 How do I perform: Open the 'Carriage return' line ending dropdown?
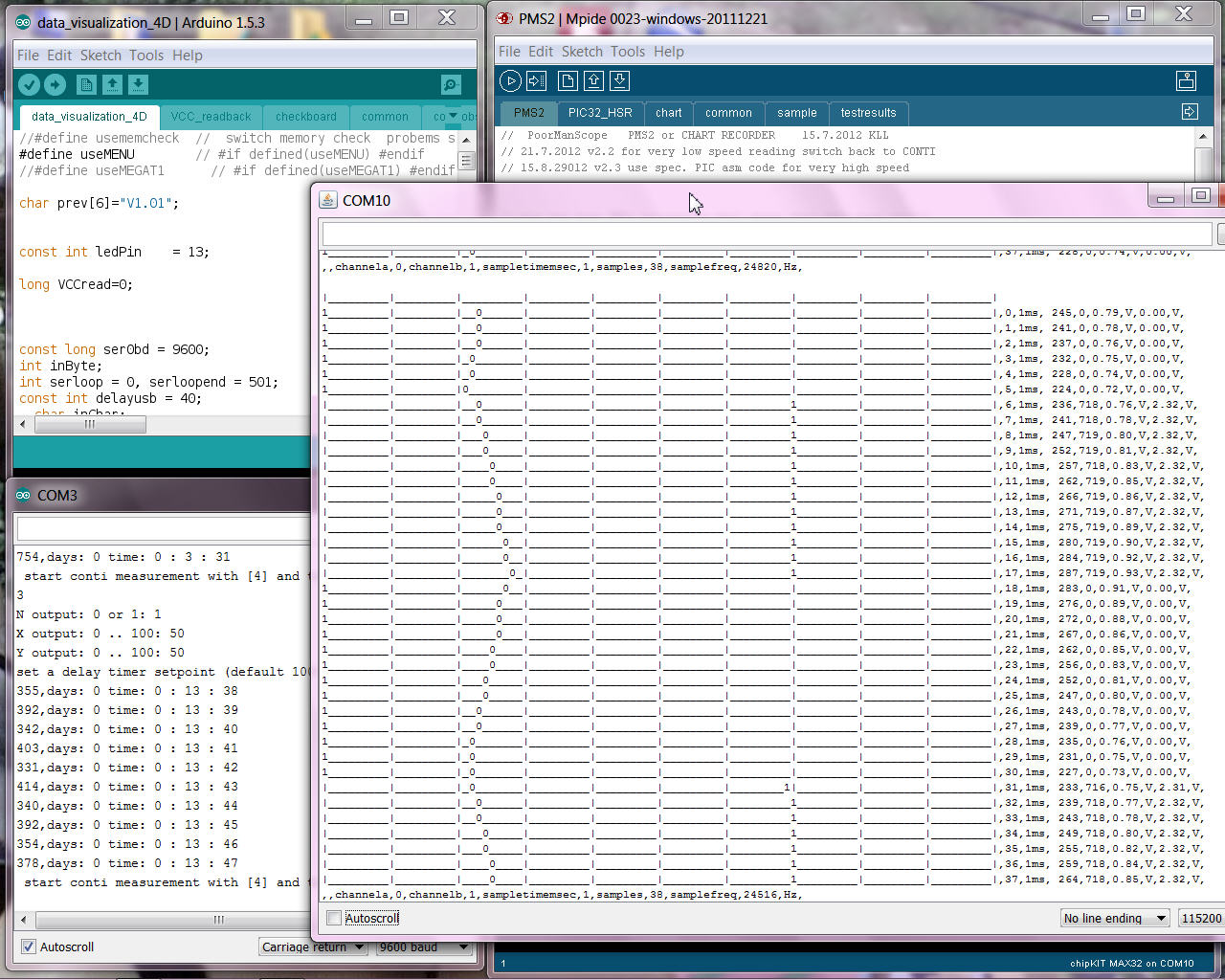pyautogui.click(x=313, y=947)
